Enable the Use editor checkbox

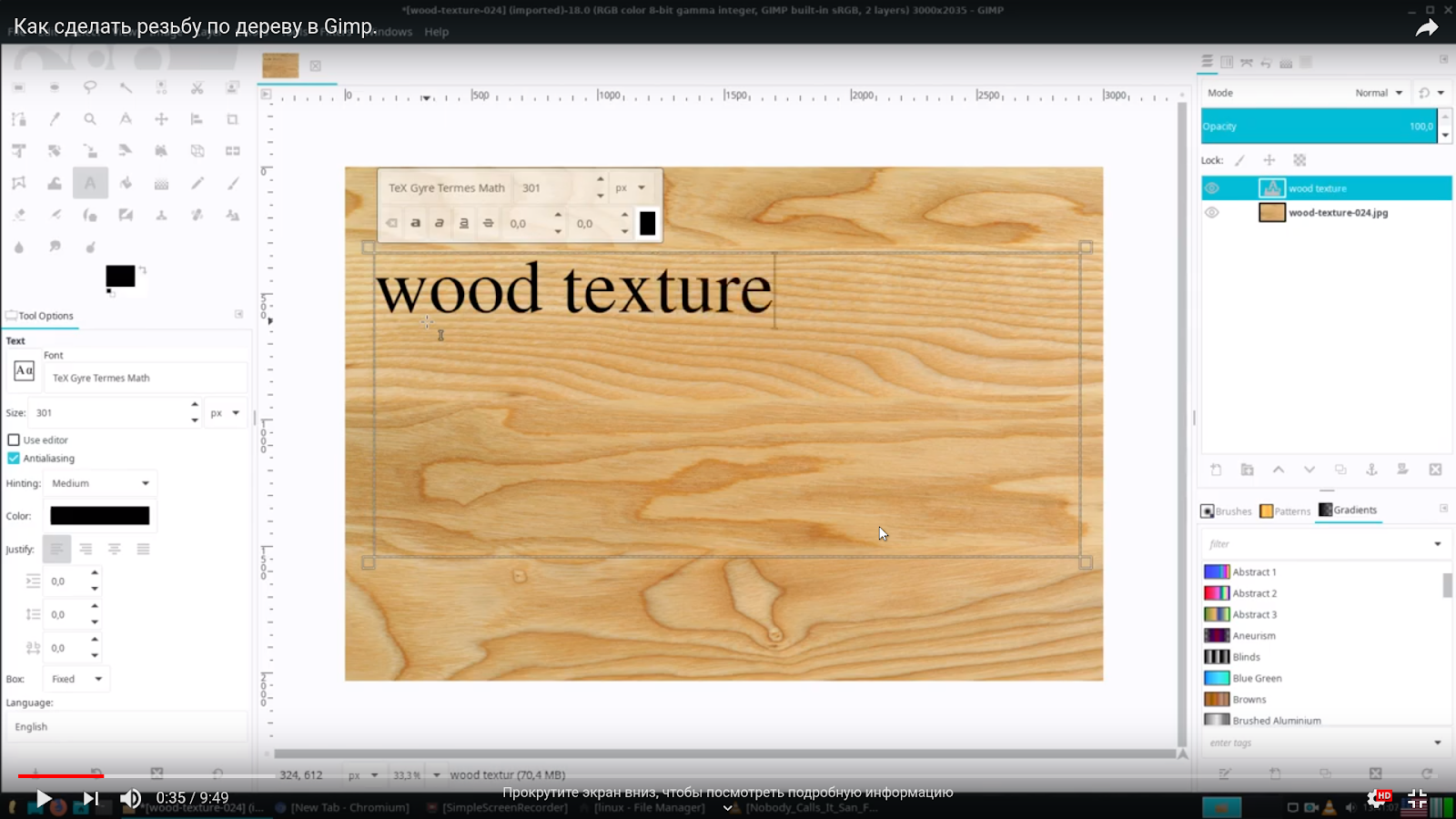click(x=14, y=440)
